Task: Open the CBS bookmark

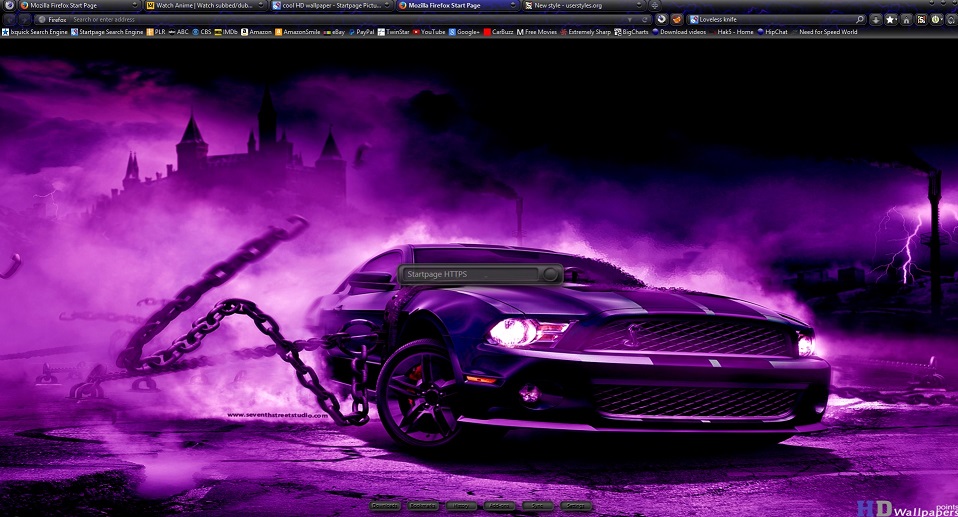Action: click(x=202, y=32)
